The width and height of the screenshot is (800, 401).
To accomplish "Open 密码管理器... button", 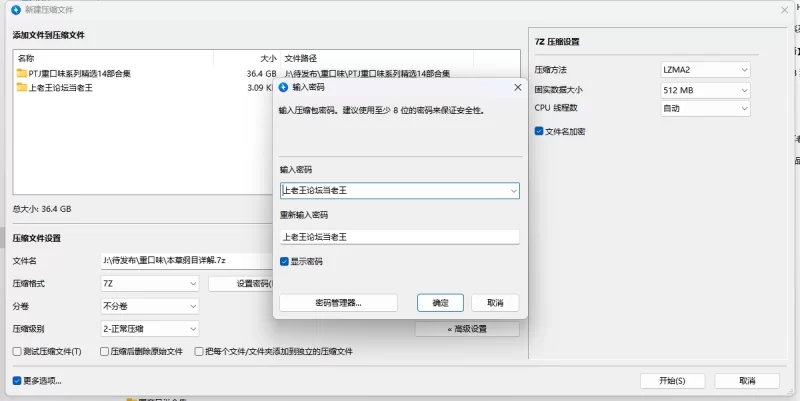I will 338,303.
